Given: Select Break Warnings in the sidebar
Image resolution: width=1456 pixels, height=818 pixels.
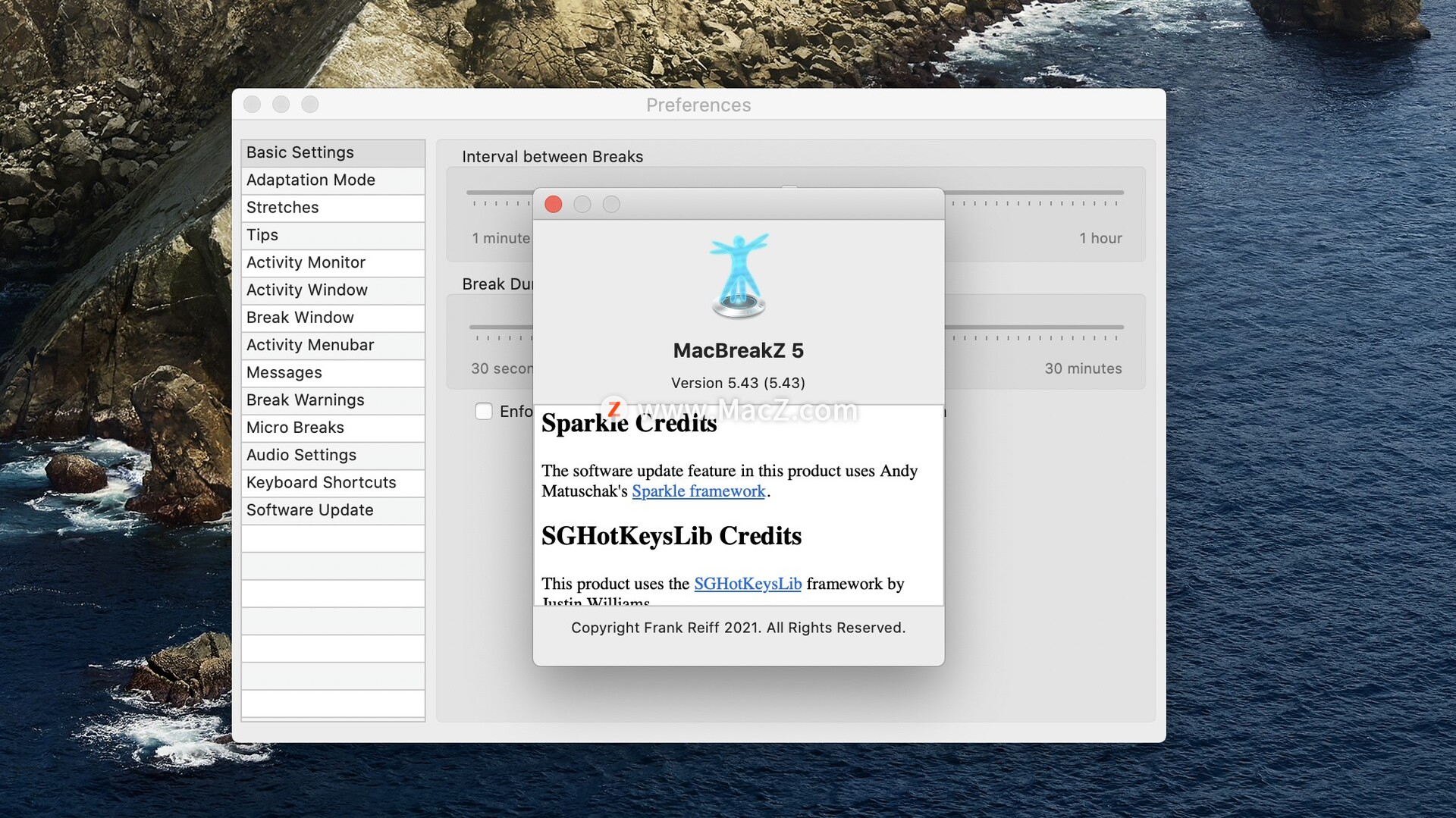Looking at the screenshot, I should pyautogui.click(x=333, y=400).
